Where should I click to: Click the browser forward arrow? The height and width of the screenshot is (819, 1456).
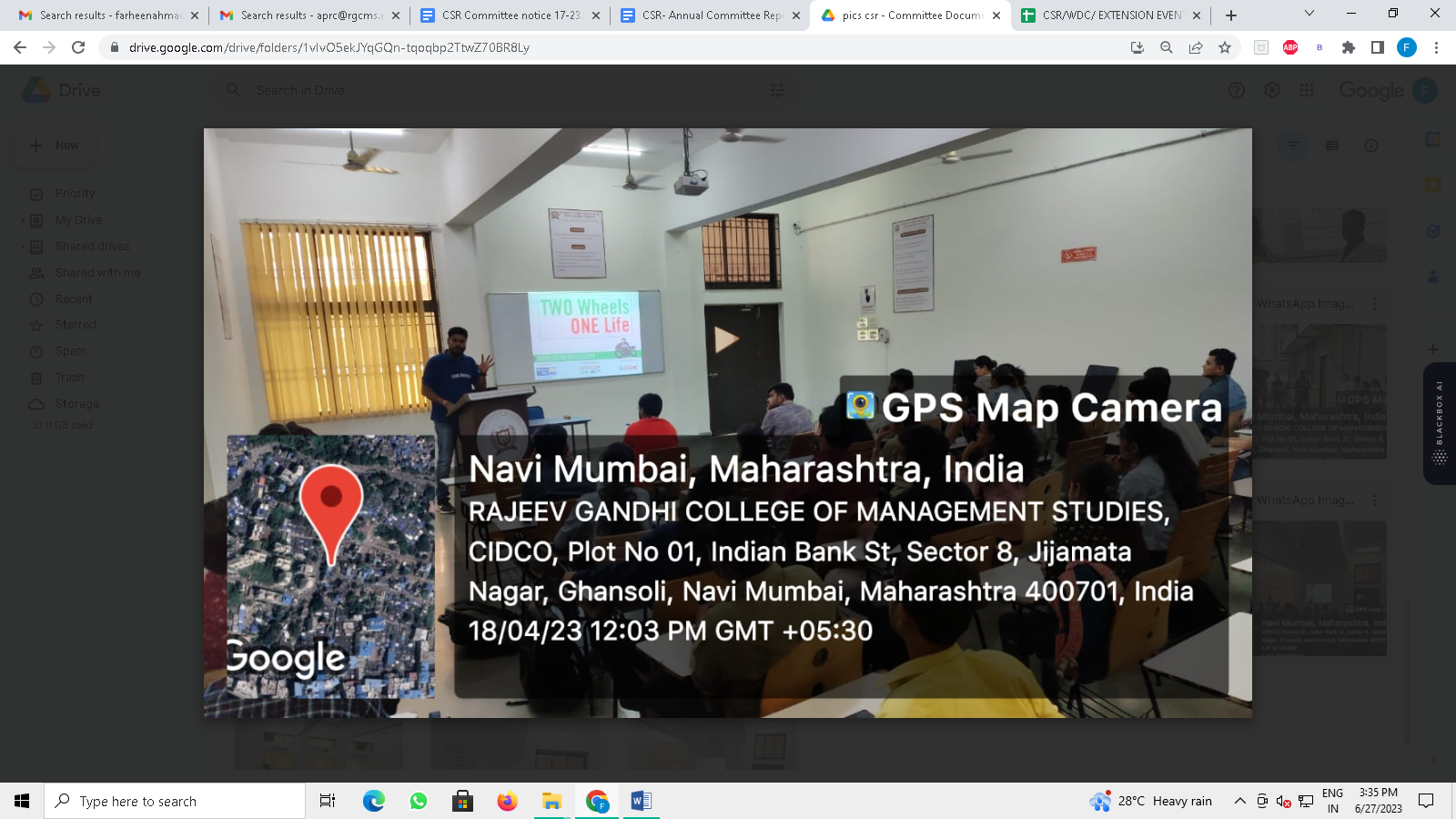[49, 47]
